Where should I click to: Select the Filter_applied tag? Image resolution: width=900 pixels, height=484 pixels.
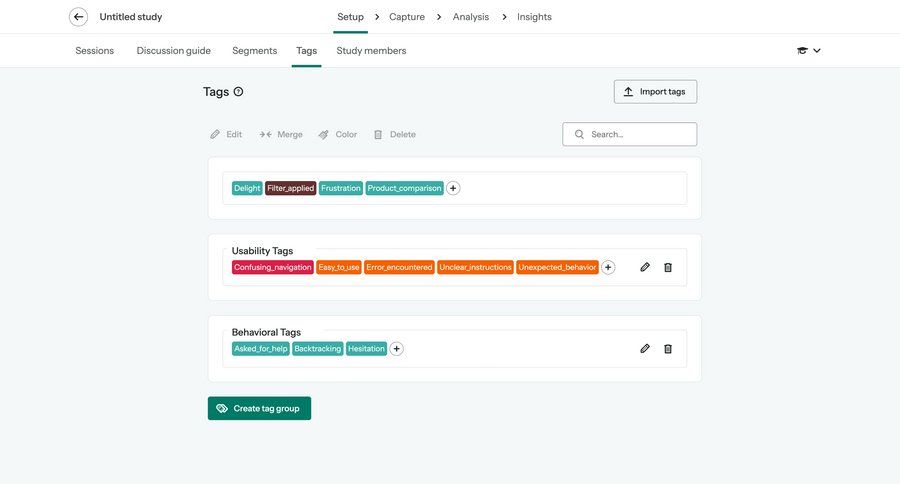[x=290, y=188]
